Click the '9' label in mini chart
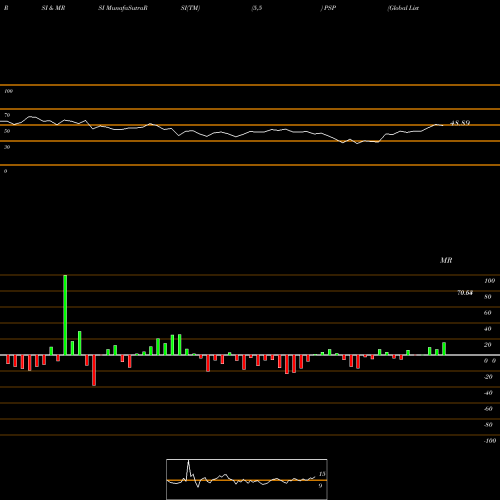 [x=320, y=486]
